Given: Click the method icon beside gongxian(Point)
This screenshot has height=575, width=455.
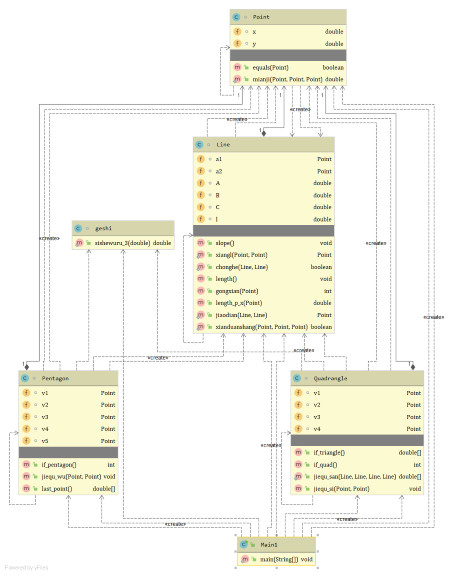Looking at the screenshot, I should pos(201,291).
